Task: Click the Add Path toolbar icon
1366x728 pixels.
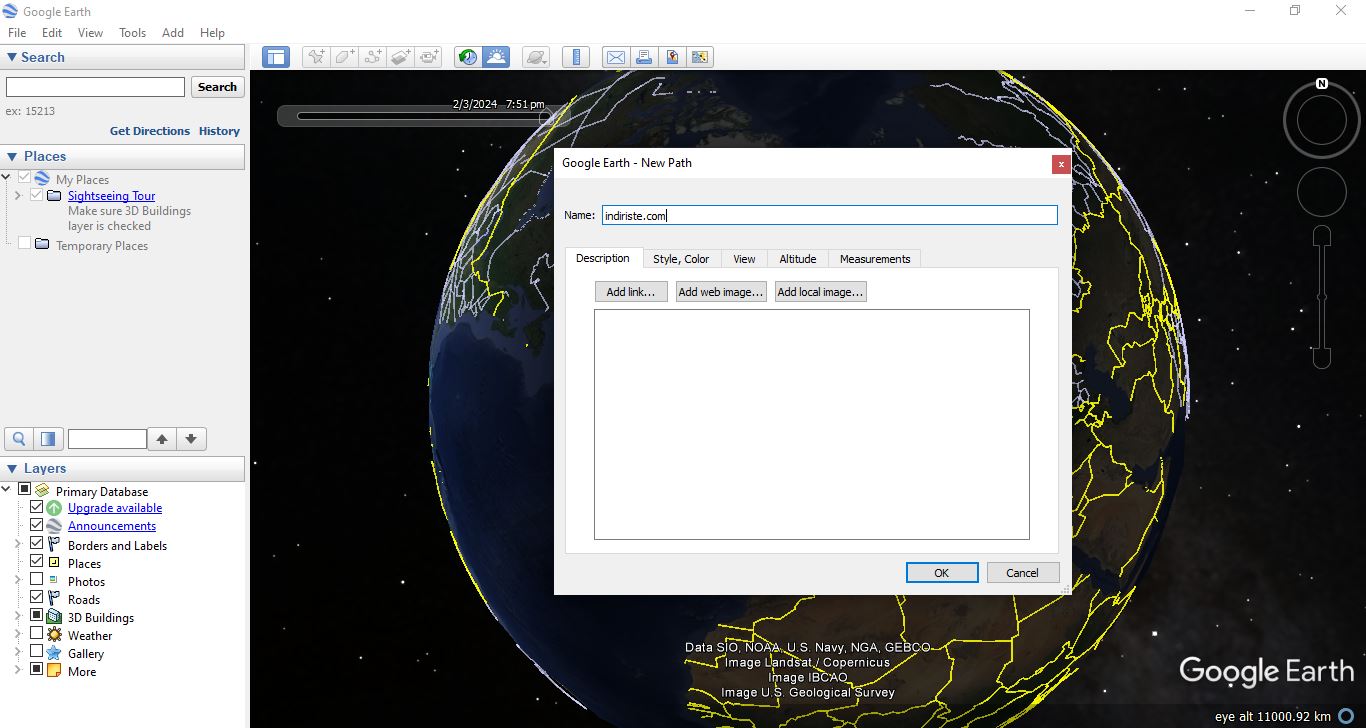Action: tap(373, 57)
